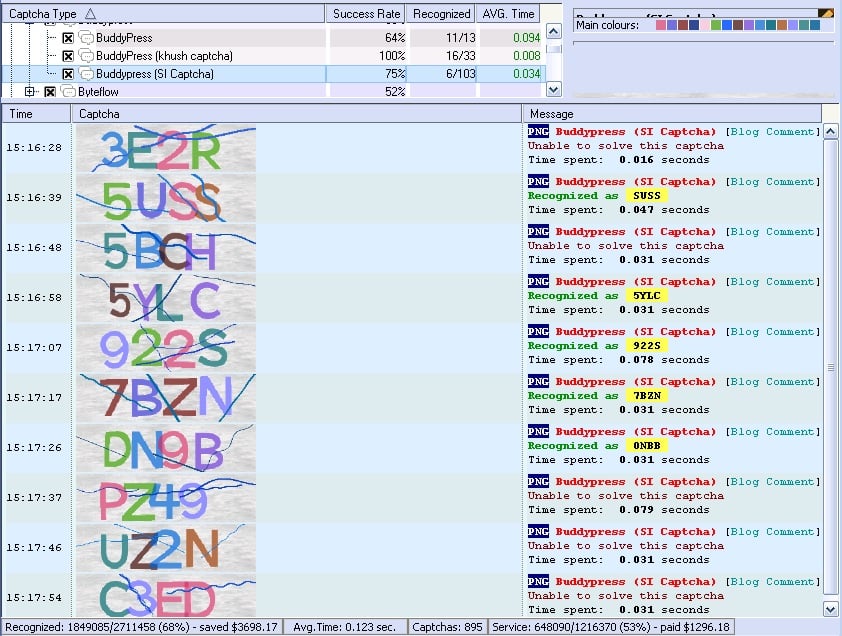Sort by the Captcha Type column header
The width and height of the screenshot is (842, 636).
pyautogui.click(x=163, y=14)
